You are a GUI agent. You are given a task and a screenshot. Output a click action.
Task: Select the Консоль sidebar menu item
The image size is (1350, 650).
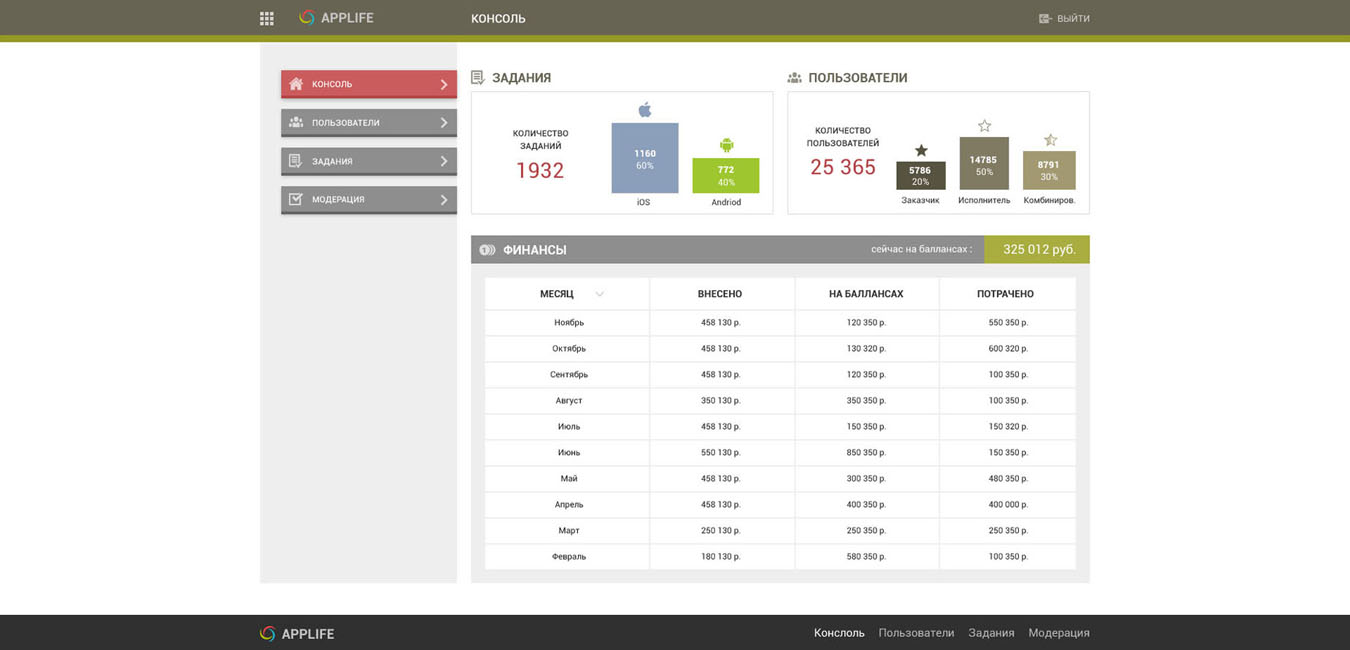pyautogui.click(x=369, y=84)
